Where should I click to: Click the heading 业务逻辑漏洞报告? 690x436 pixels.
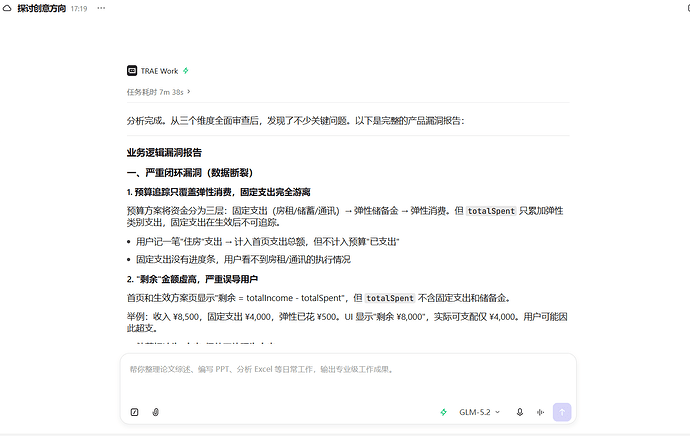(x=164, y=153)
